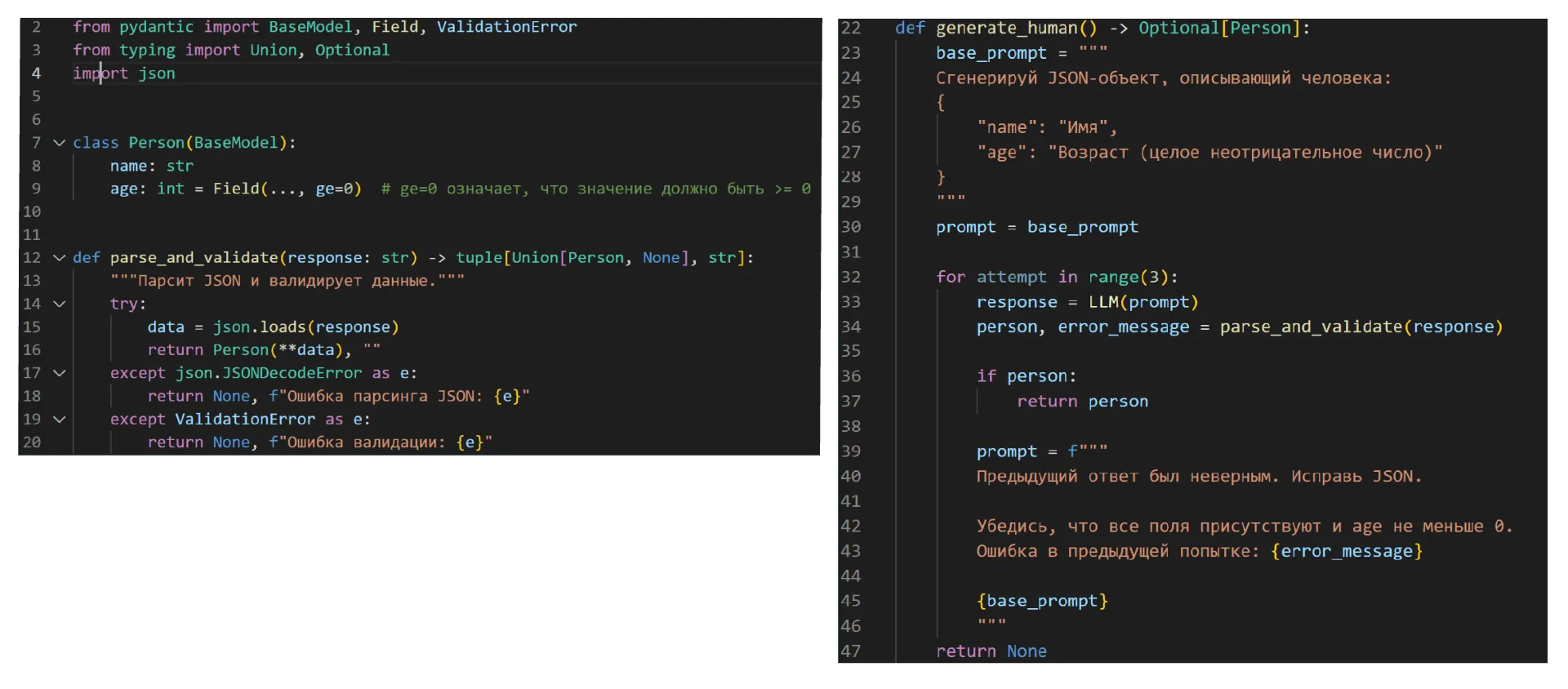This screenshot has width=1568, height=689.
Task: Click 'LLM(prompt)' call
Action: pyautogui.click(x=1143, y=303)
